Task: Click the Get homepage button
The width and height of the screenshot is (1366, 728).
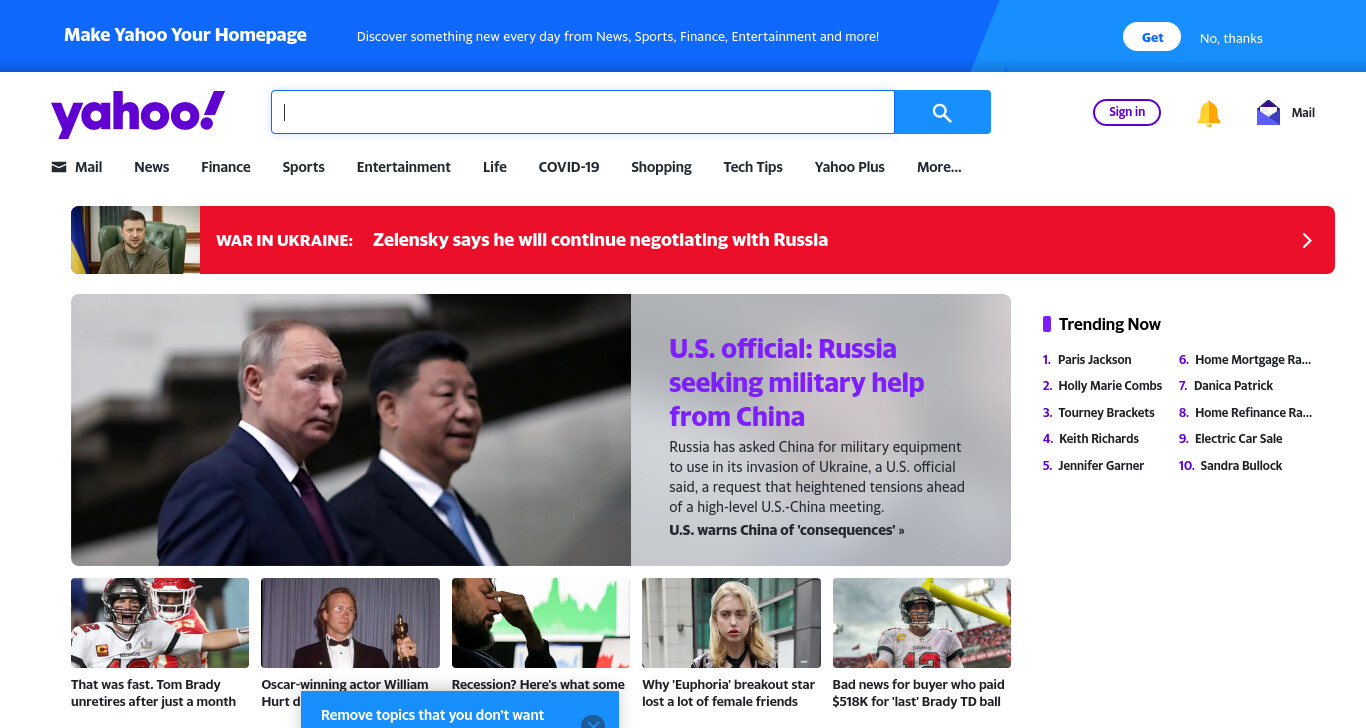Action: click(x=1152, y=37)
